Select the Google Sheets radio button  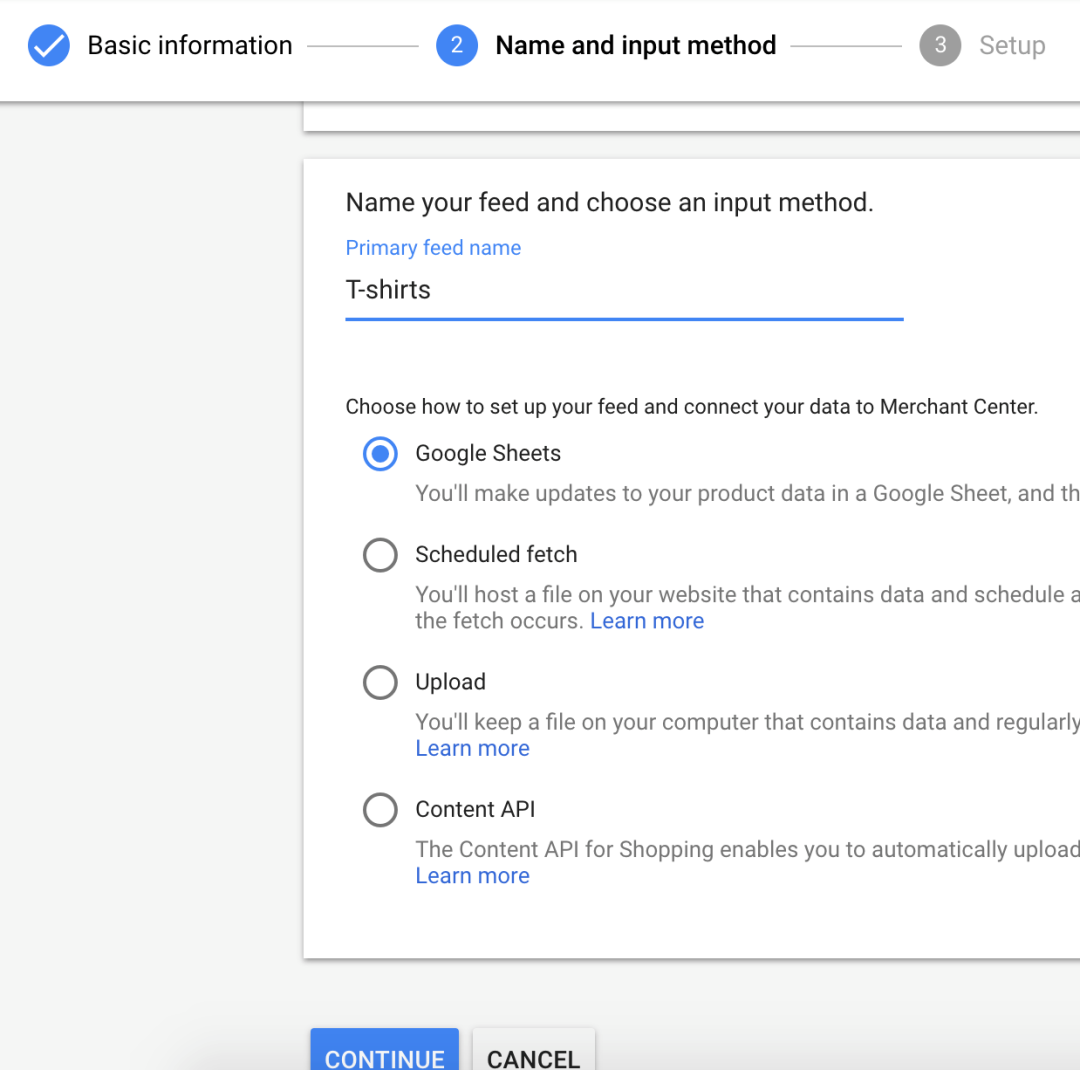coord(380,454)
